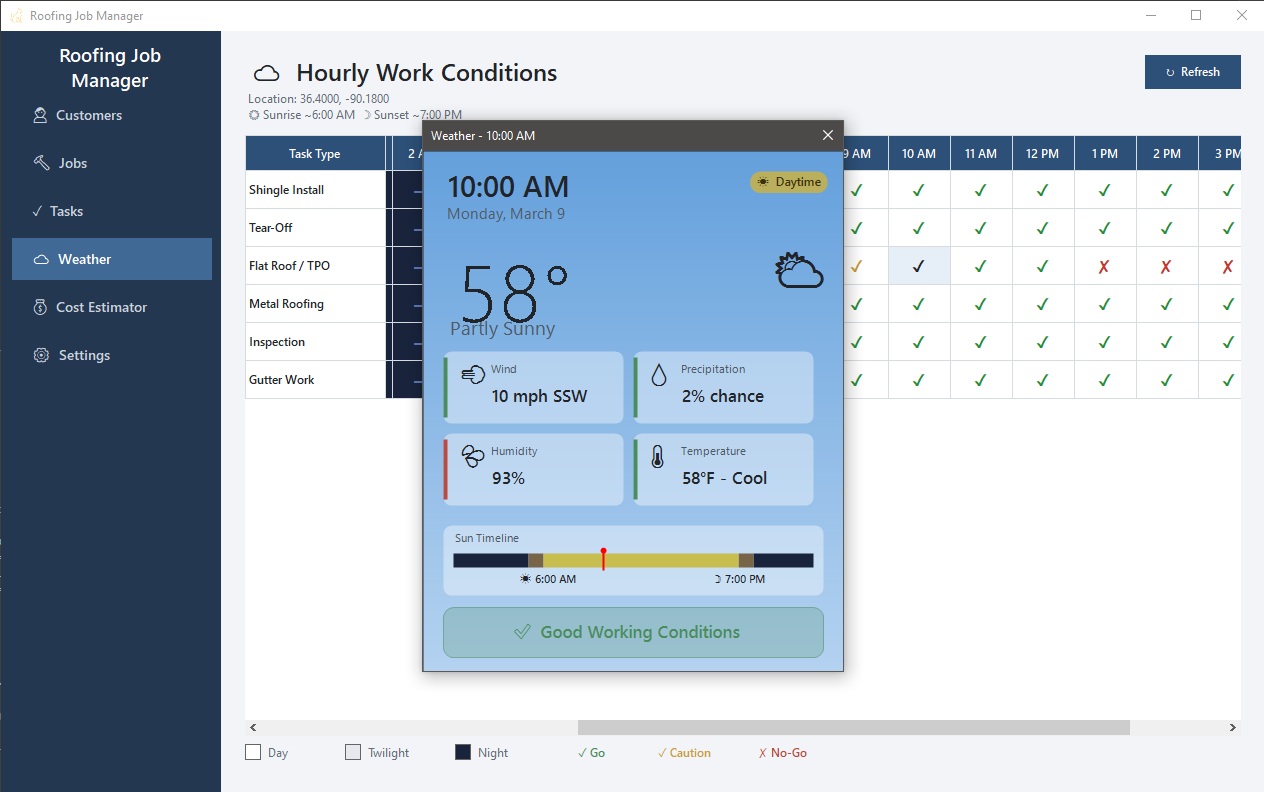Screen dimensions: 1264x792
Task: Select the 10 AM column header
Action: point(919,154)
